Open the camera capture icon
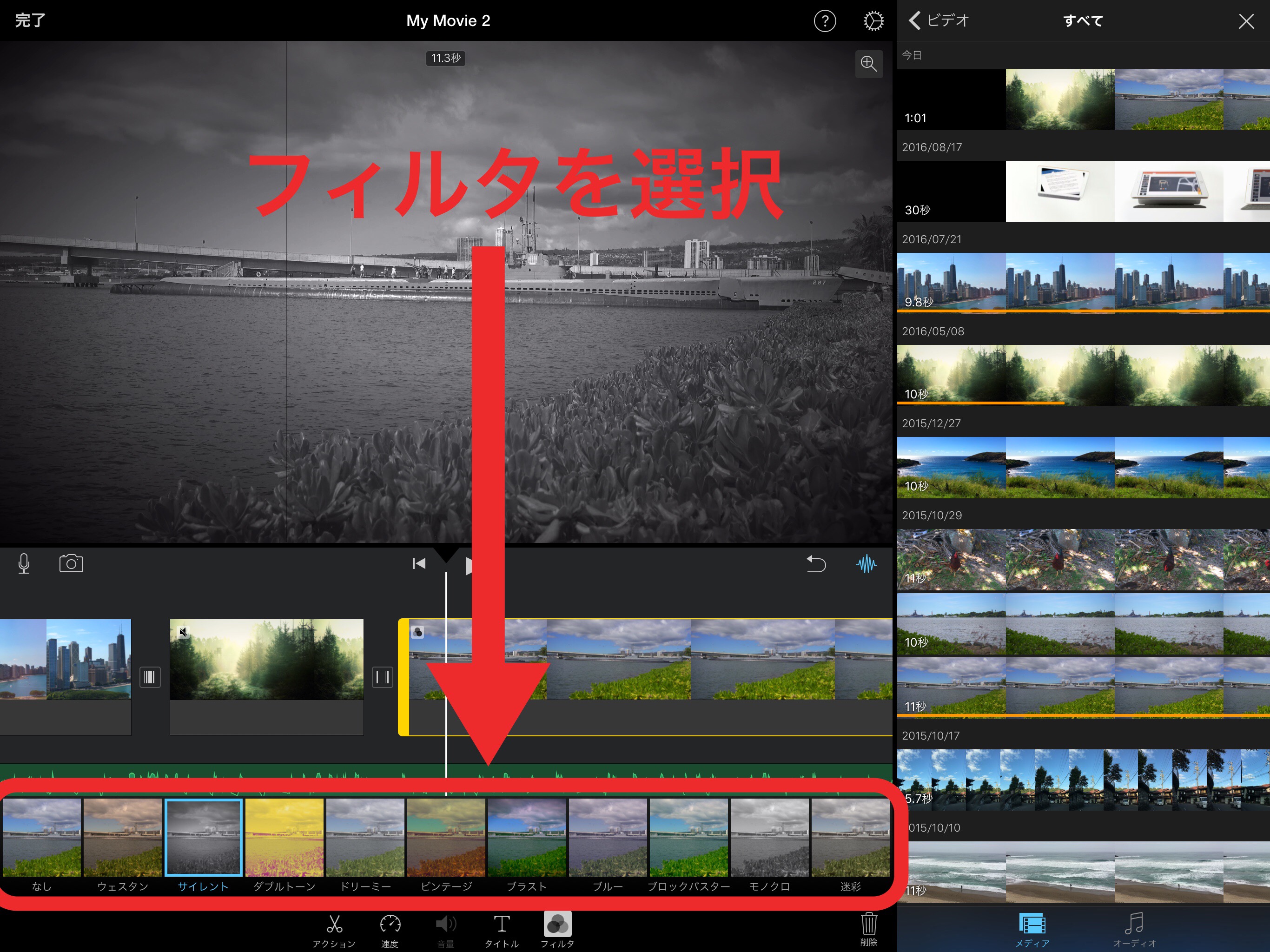The height and width of the screenshot is (952, 1270). click(x=71, y=564)
